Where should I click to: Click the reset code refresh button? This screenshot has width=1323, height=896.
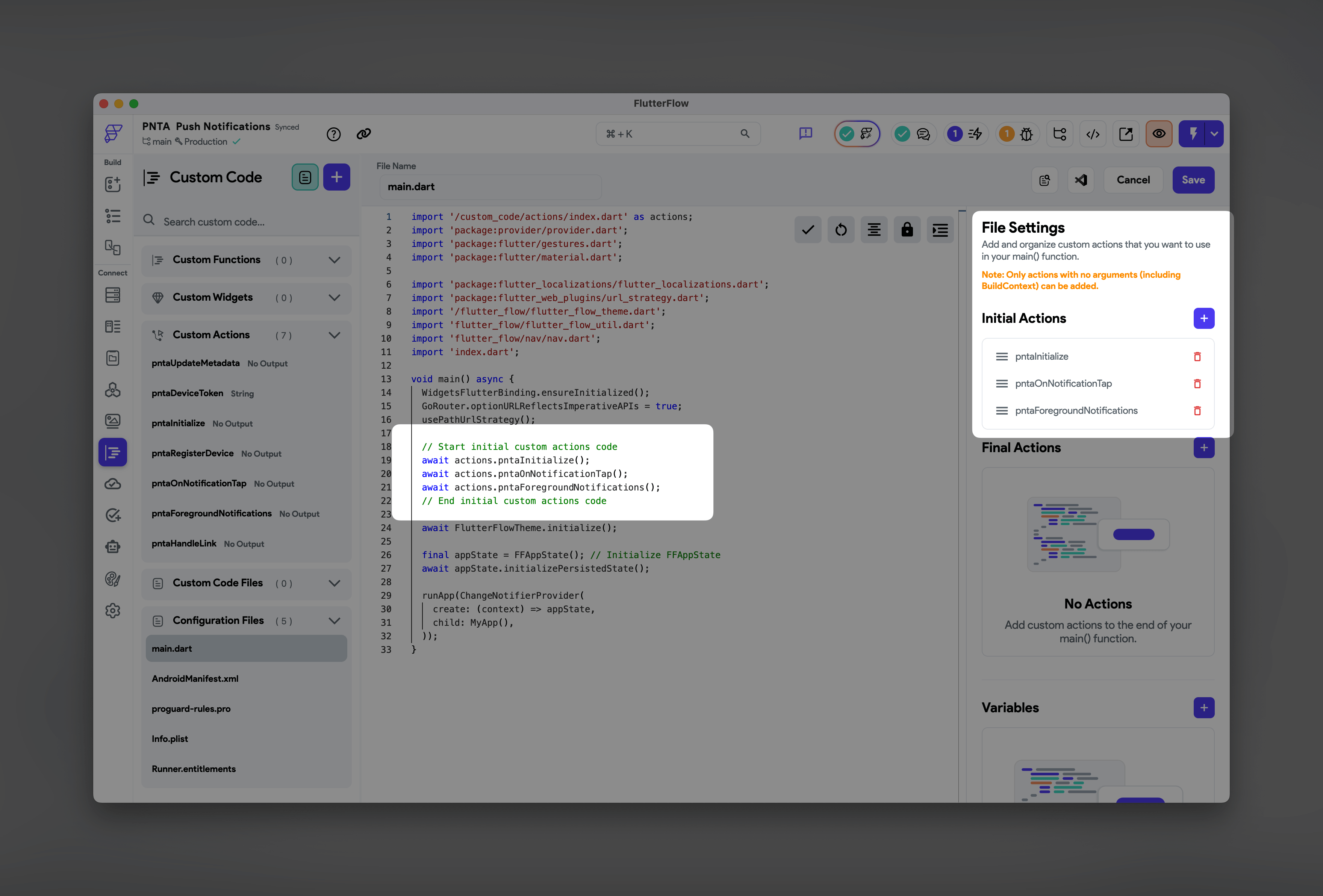point(841,230)
